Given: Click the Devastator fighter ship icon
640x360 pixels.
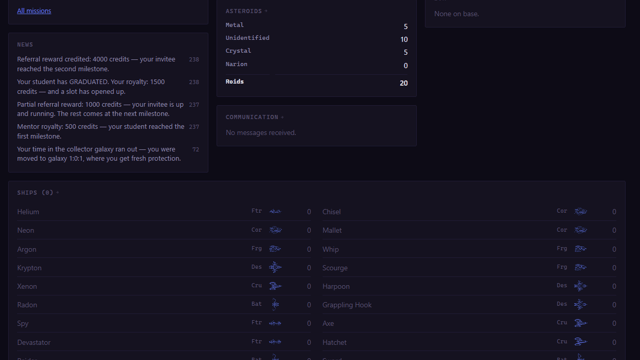Looking at the screenshot, I should click(x=275, y=342).
